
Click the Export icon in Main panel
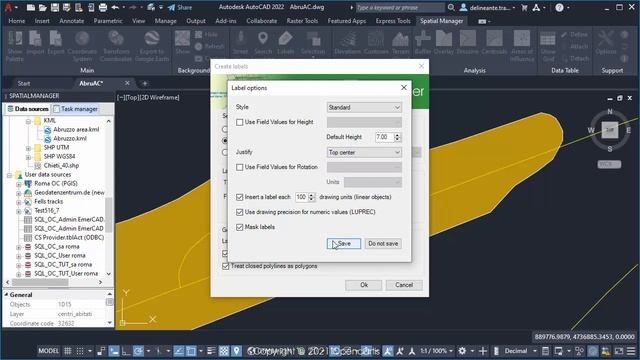click(x=56, y=43)
